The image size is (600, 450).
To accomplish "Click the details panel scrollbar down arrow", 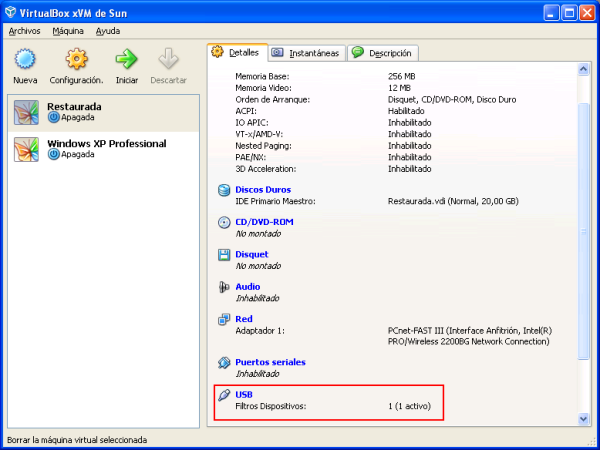I will point(583,420).
